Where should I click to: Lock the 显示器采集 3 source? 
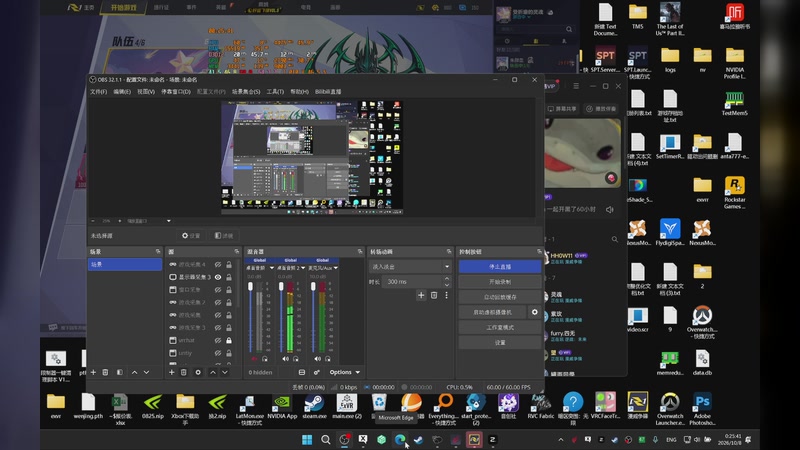pos(229,277)
